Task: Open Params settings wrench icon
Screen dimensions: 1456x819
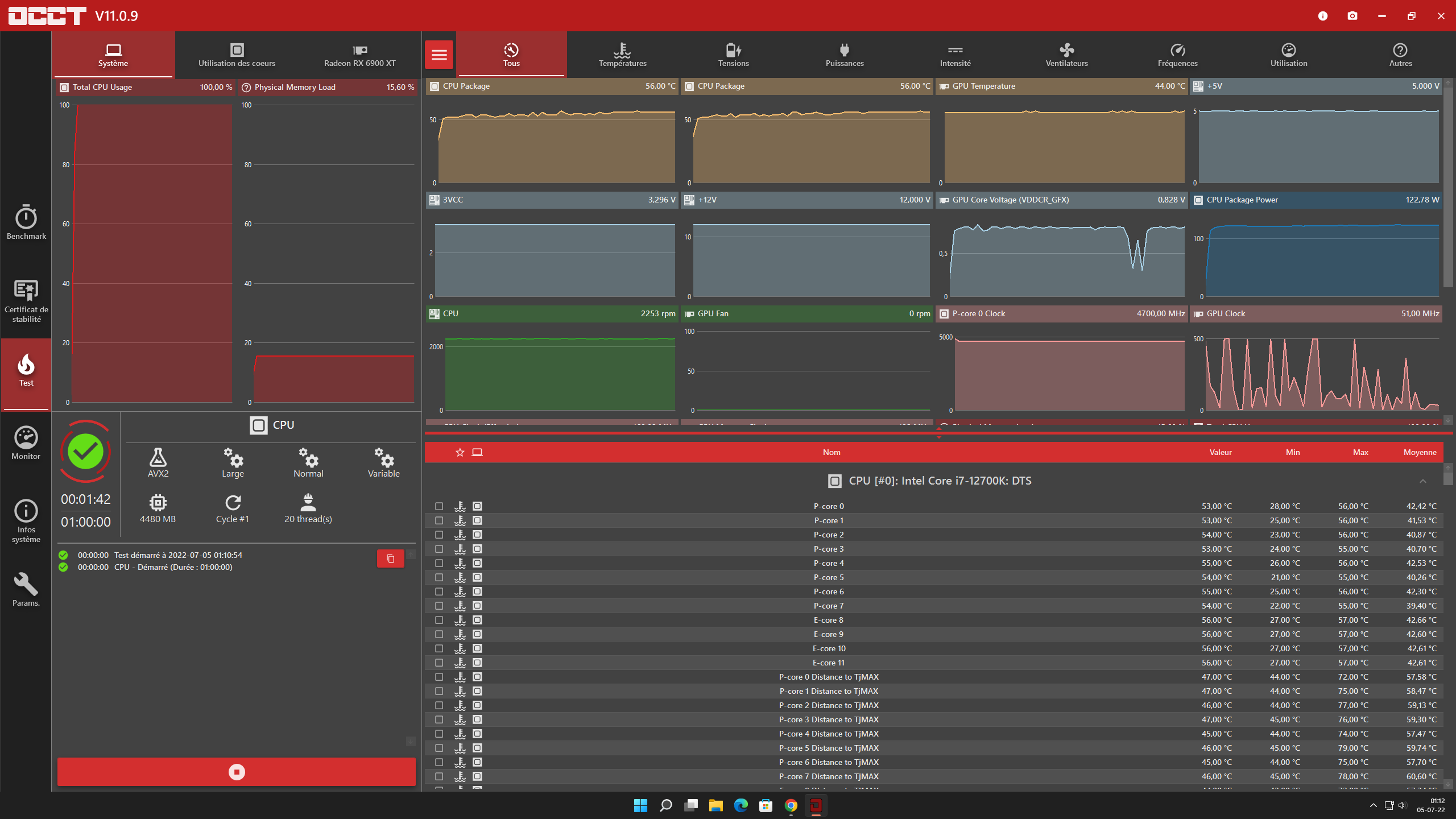Action: coord(26,590)
